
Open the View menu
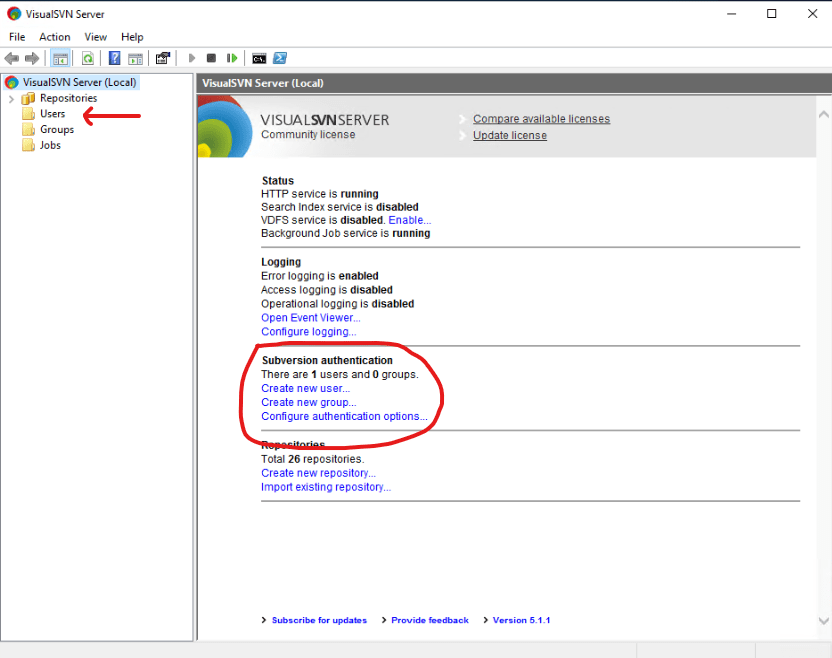tap(96, 37)
